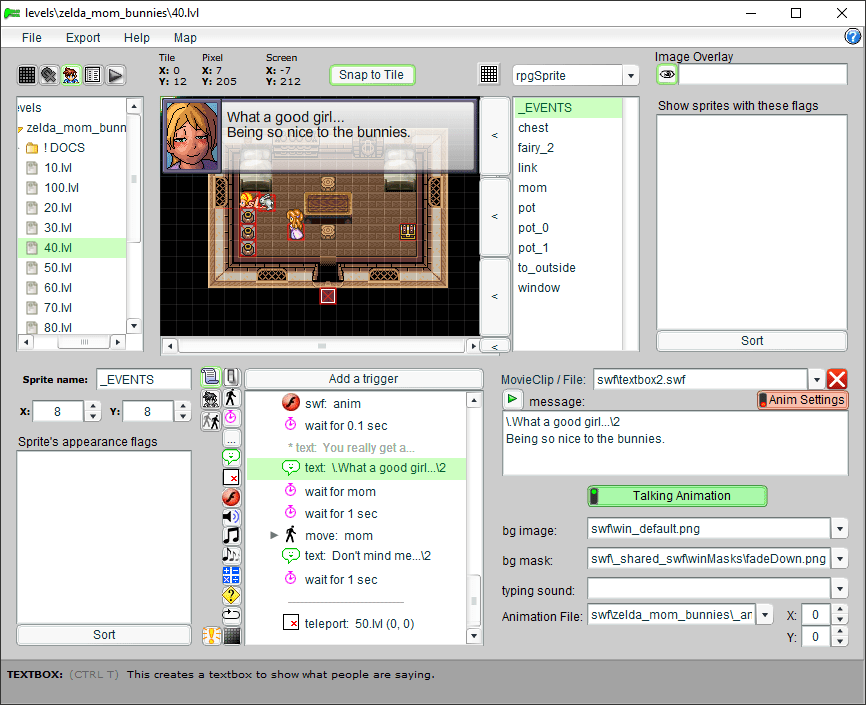Viewport: 866px width, 705px height.
Task: Click the Flash swf trigger icon in palette
Action: coord(231,497)
